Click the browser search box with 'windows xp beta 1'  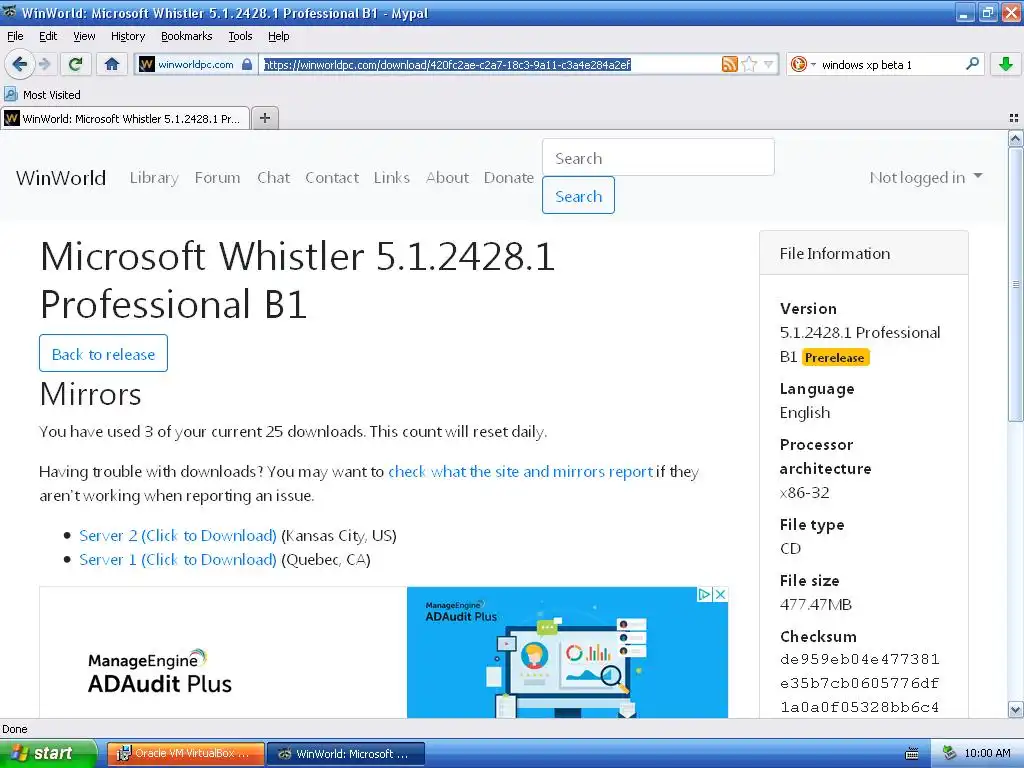coord(888,64)
